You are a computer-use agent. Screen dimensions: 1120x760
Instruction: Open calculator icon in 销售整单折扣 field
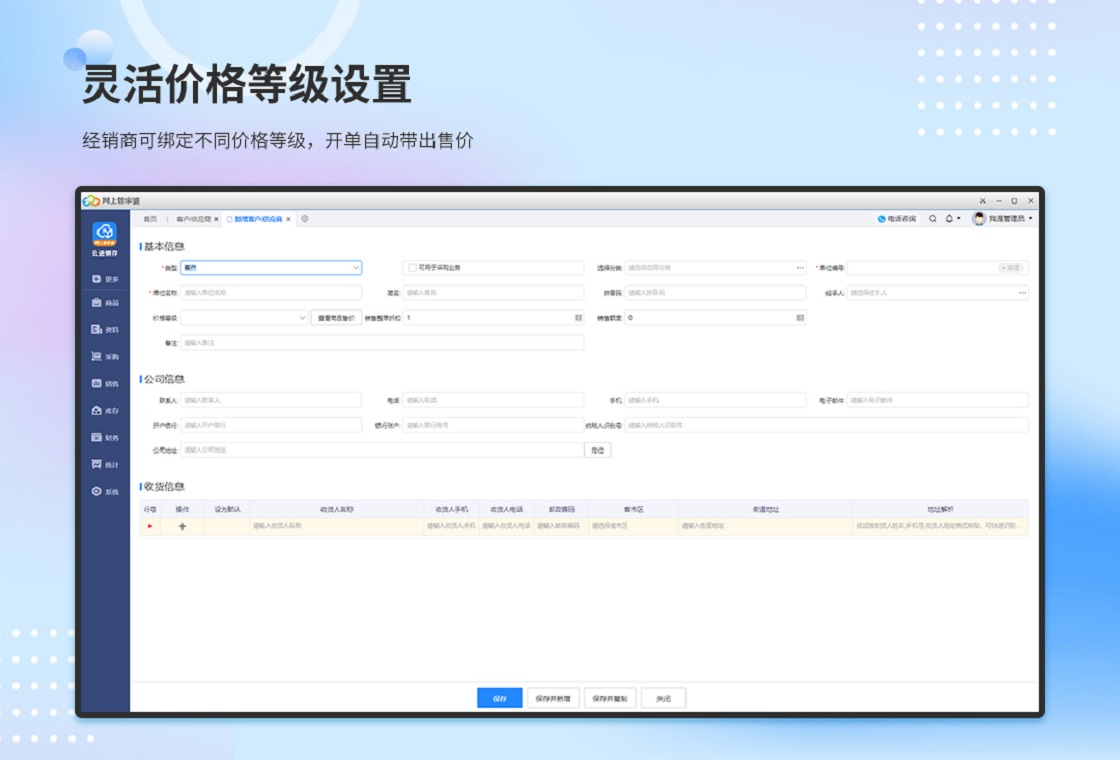pyautogui.click(x=579, y=317)
